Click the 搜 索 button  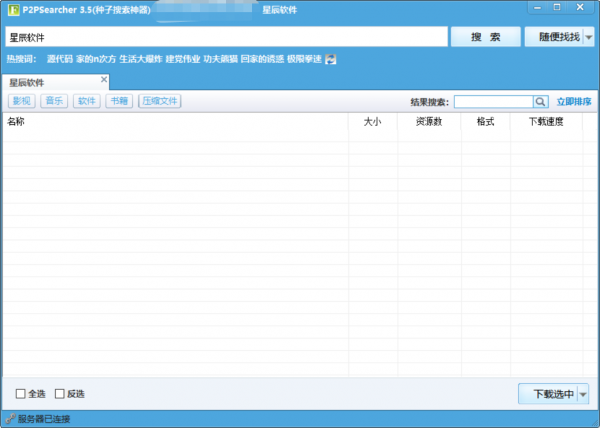point(486,37)
